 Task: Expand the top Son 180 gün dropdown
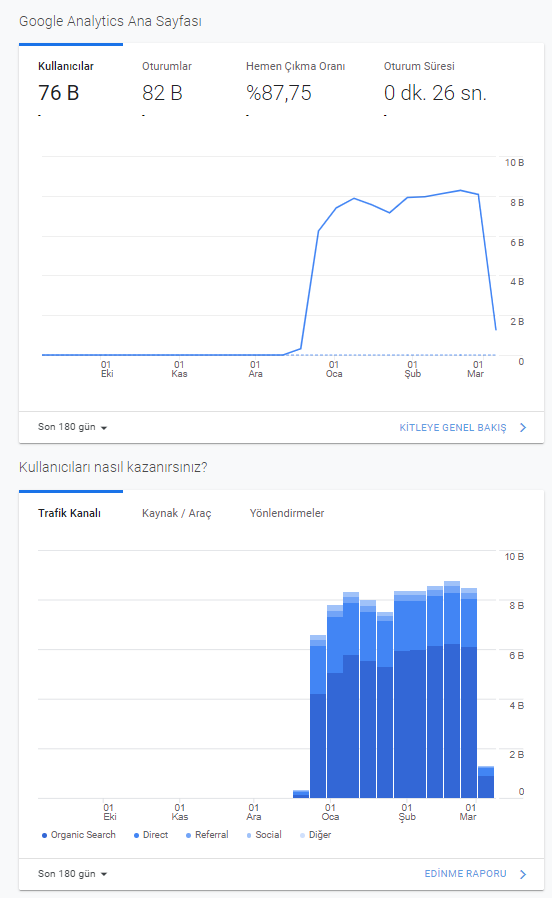pyautogui.click(x=72, y=427)
